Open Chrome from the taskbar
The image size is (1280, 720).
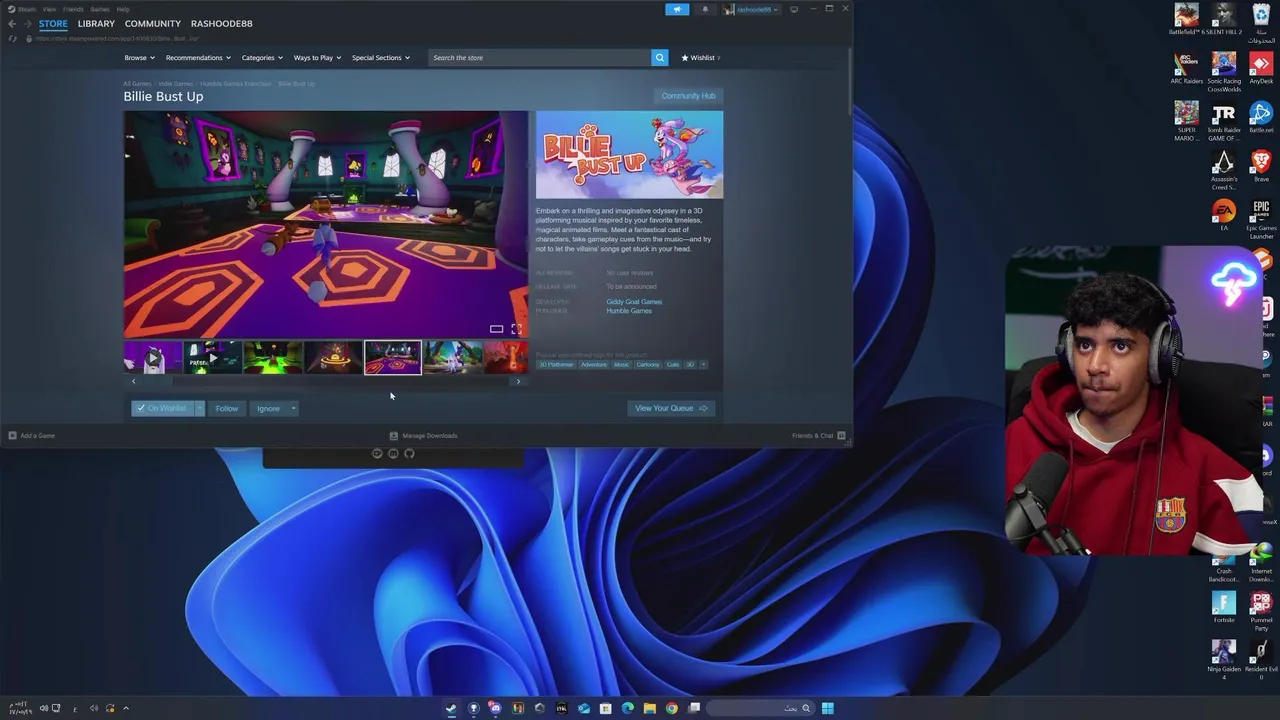(672, 708)
